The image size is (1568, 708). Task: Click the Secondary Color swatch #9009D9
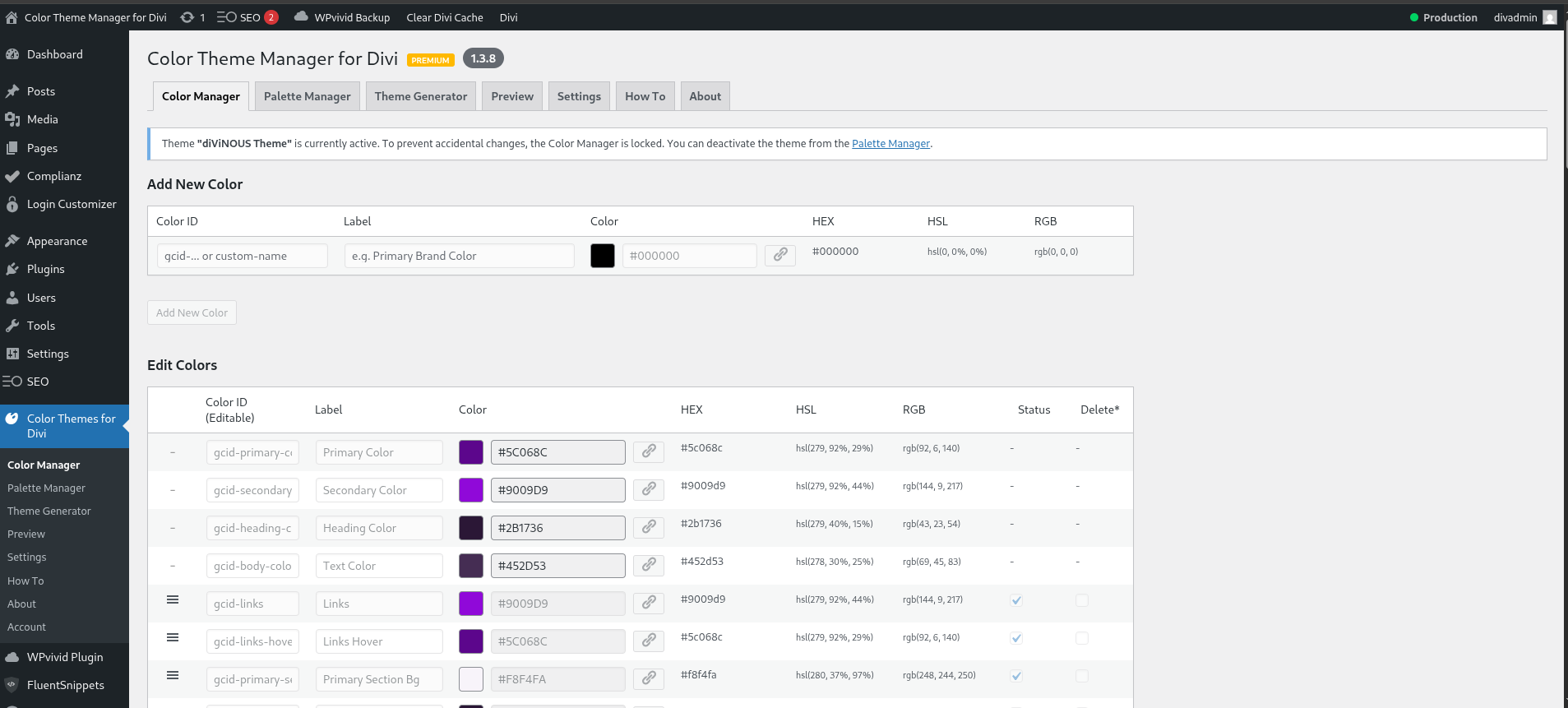tap(471, 490)
